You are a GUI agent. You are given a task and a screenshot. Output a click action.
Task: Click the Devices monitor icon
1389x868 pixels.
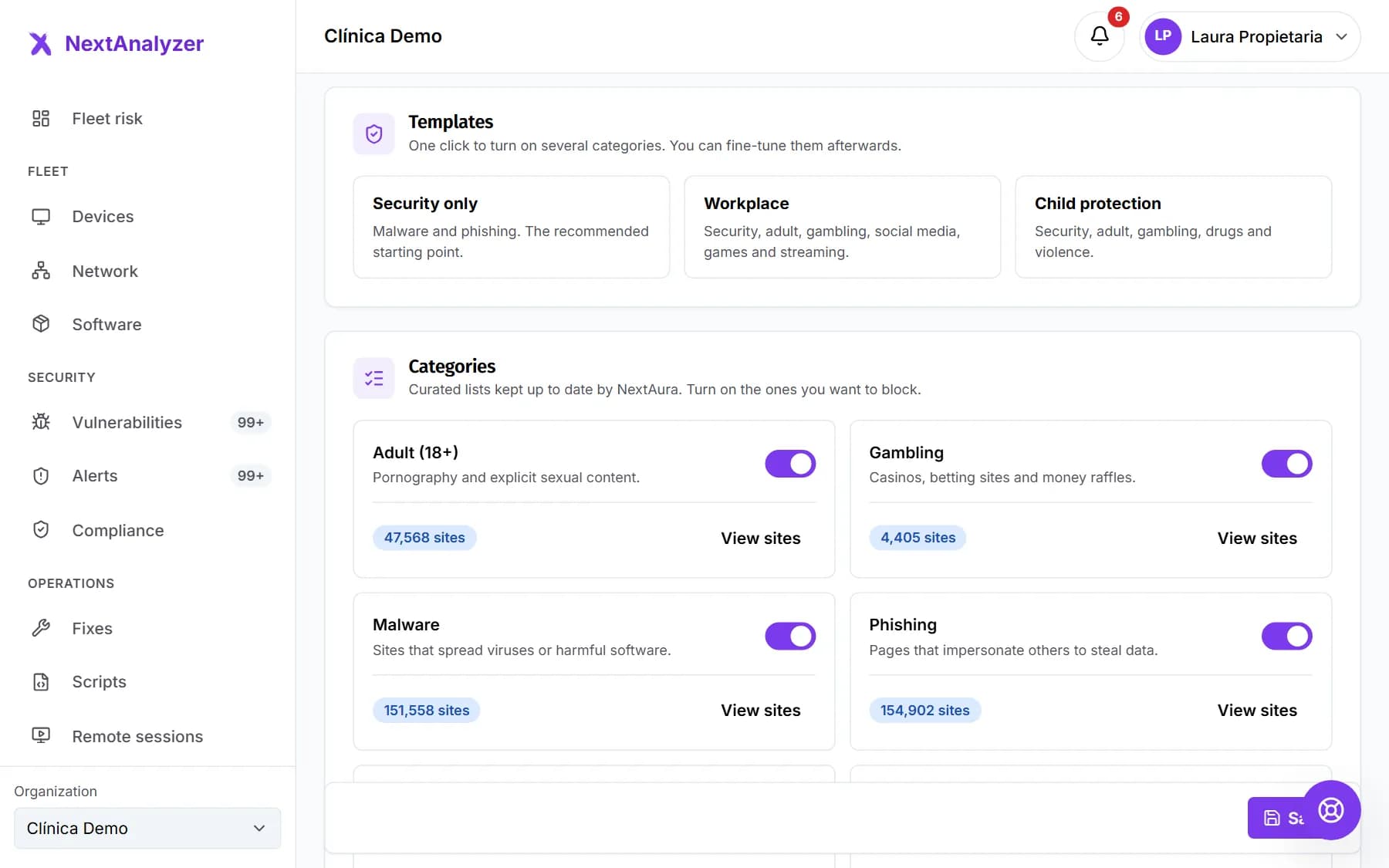[x=41, y=217]
